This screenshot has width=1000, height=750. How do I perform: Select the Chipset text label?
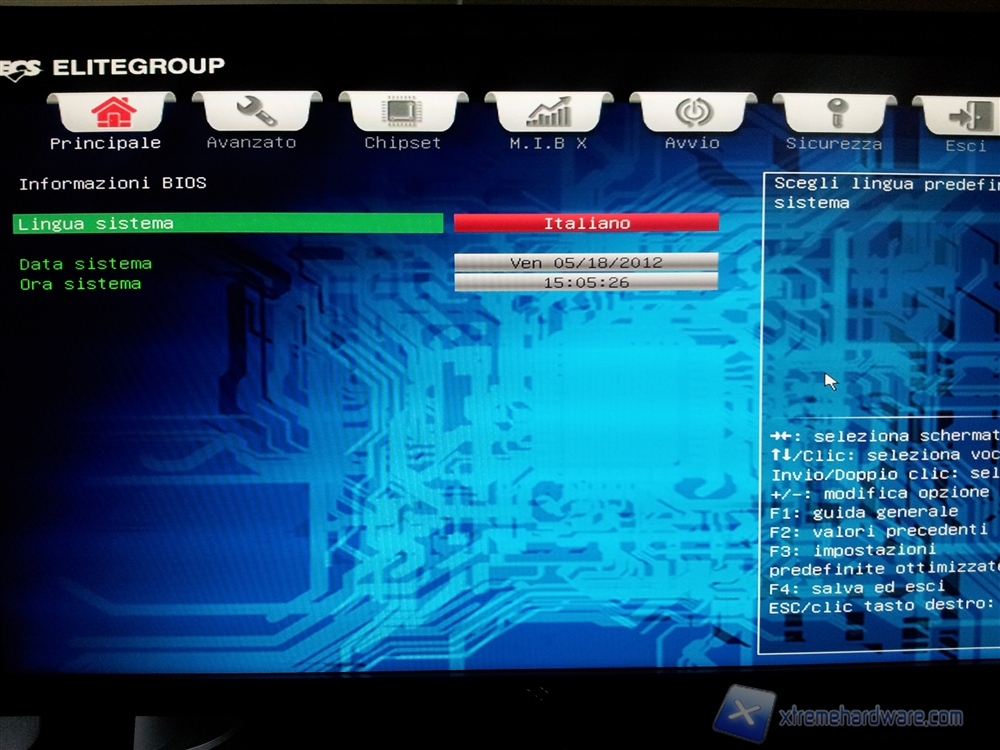point(402,143)
